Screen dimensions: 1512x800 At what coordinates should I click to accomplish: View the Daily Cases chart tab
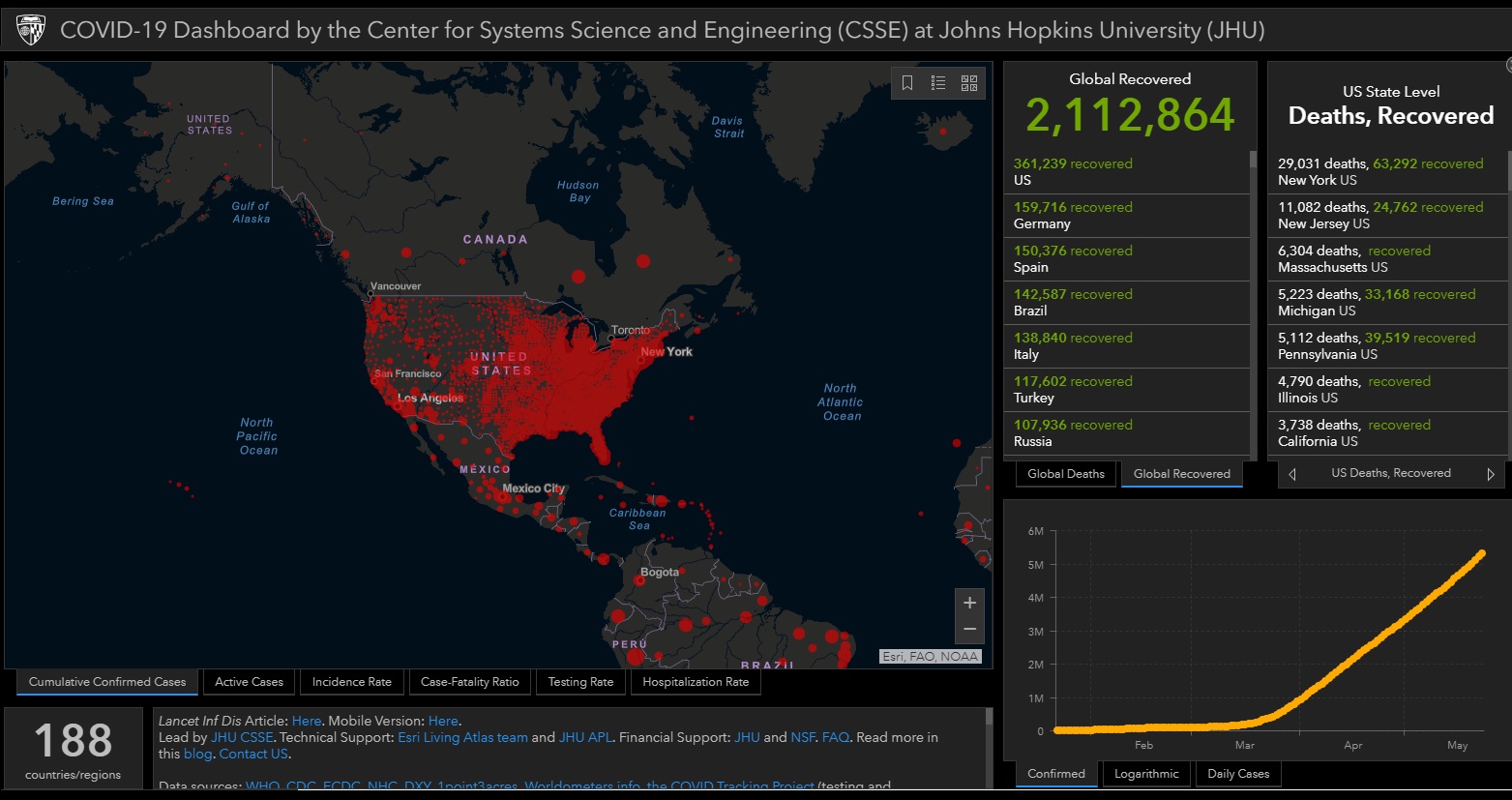(1238, 774)
